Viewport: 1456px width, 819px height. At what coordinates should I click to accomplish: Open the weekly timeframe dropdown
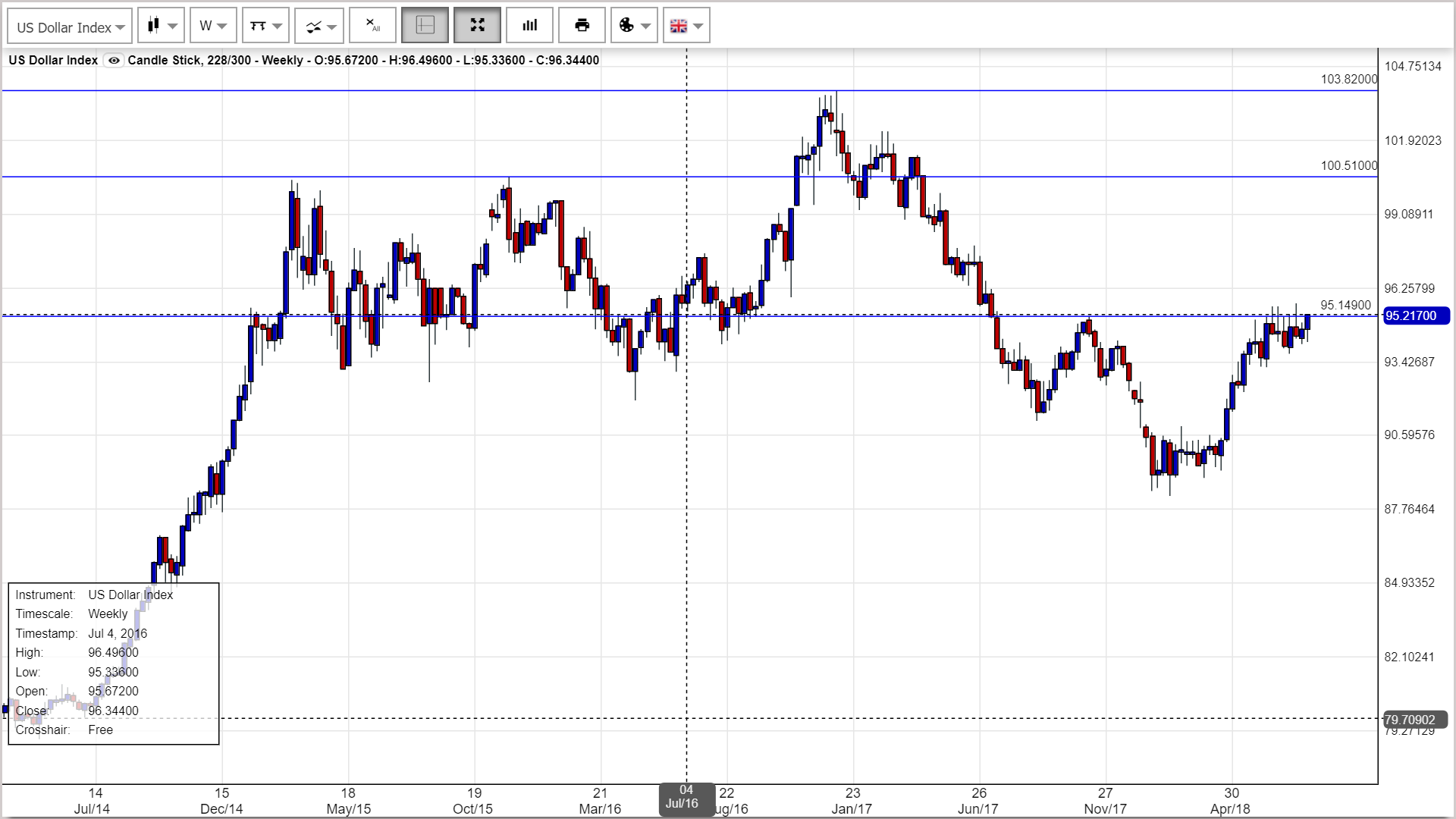213,26
